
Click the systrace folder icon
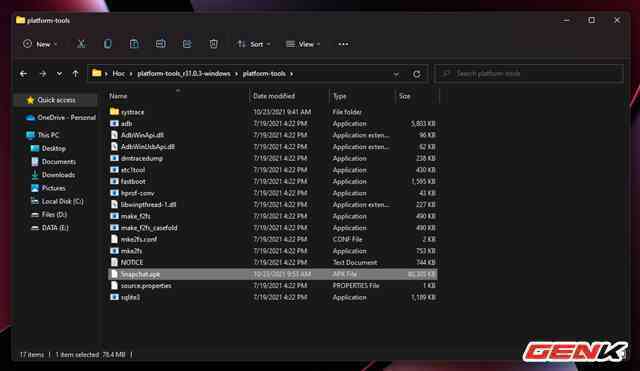(x=114, y=111)
